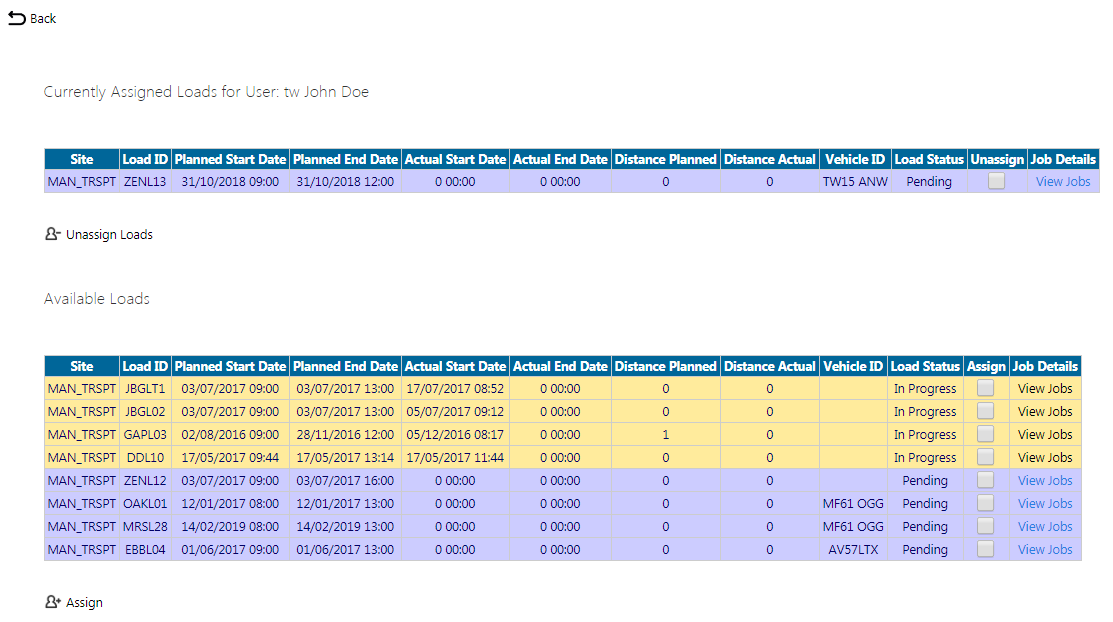
Task: Open View Jobs for load ZENL12
Action: (1045, 481)
